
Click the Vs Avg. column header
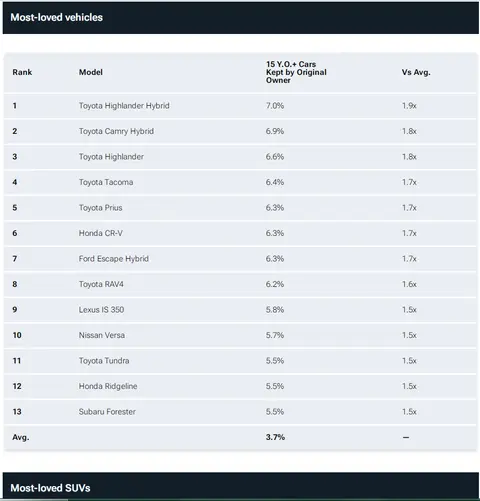tap(416, 72)
